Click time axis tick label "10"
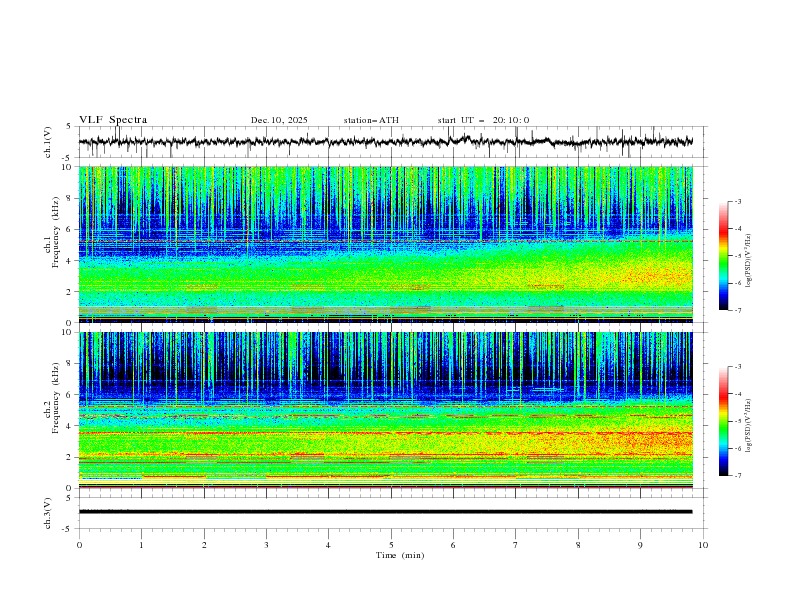Image resolution: width=792 pixels, height=612 pixels. [x=703, y=545]
